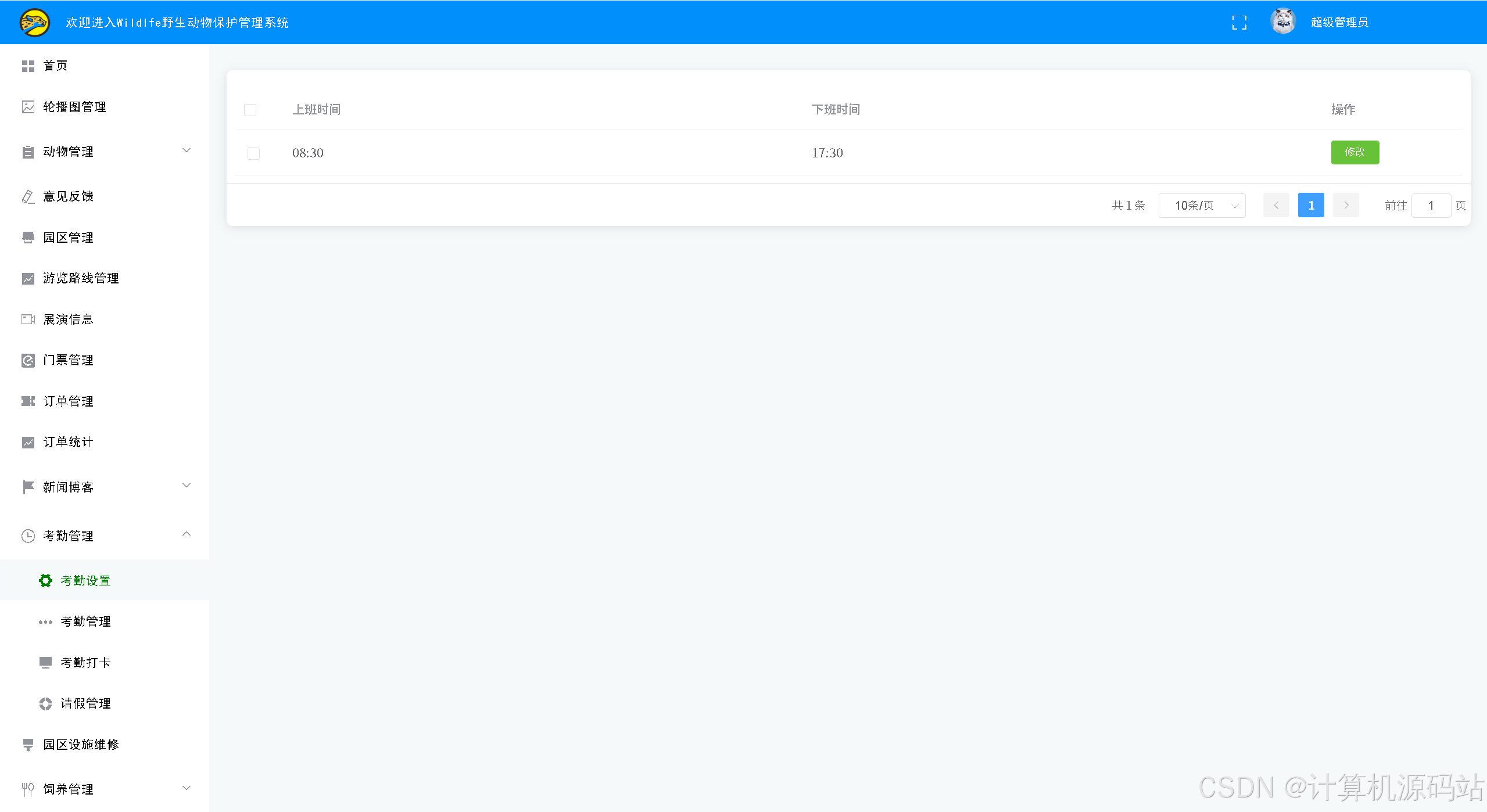Expand the 饲养管理 submenu chevron
The image size is (1487, 812).
pyautogui.click(x=187, y=788)
